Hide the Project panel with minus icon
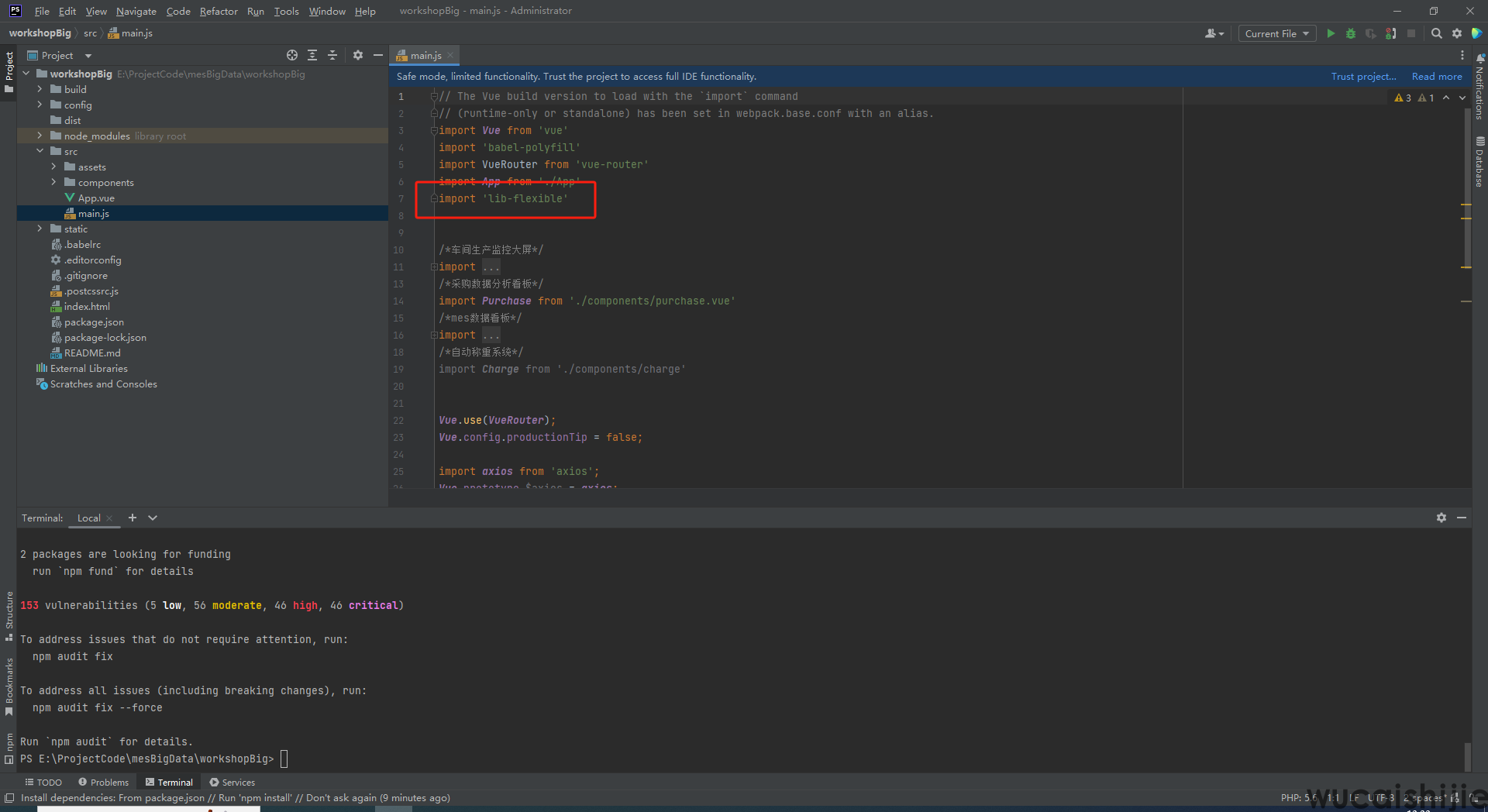The image size is (1488, 812). [x=378, y=55]
